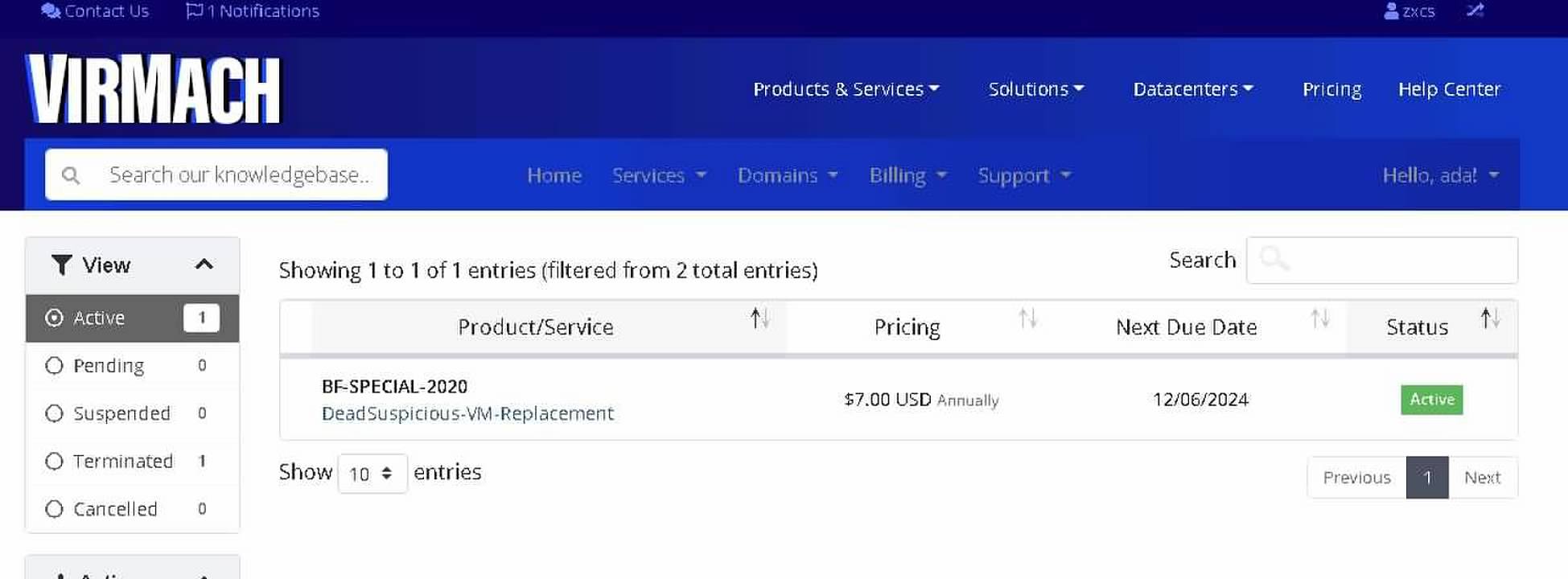
Task: Open the entries-per-page dropdown
Action: (372, 474)
